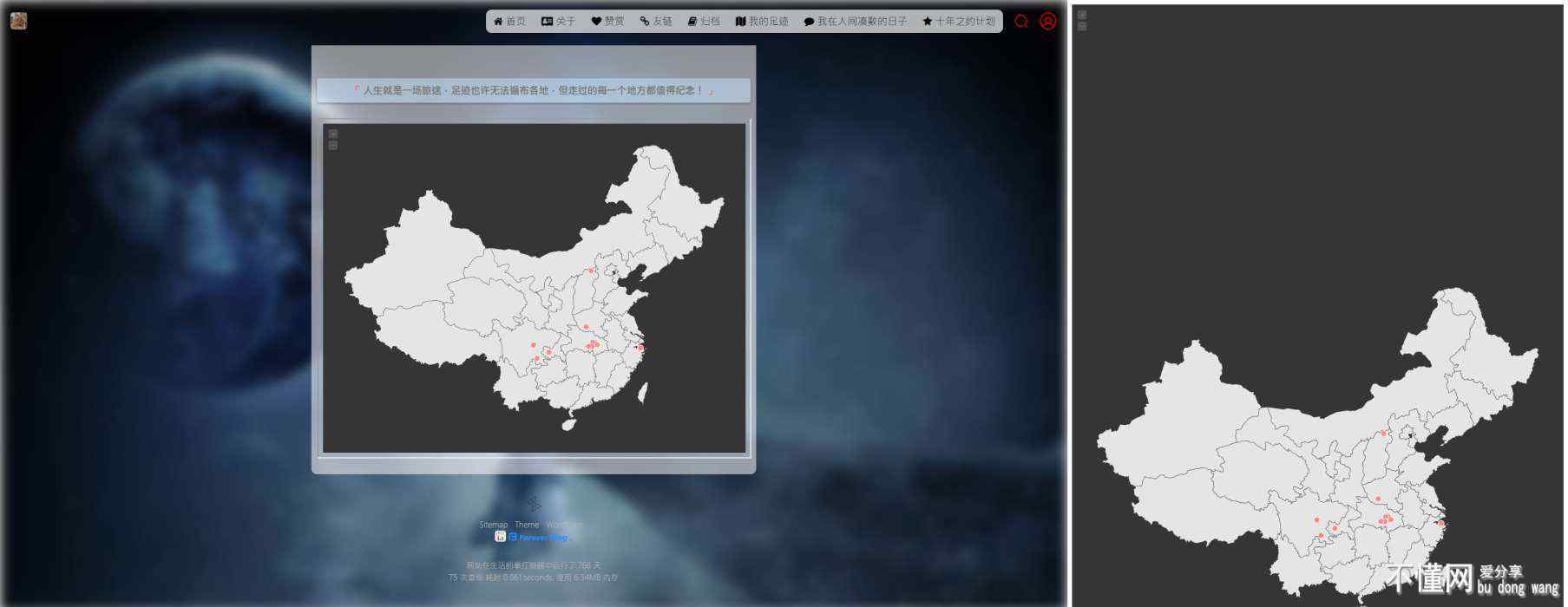Click the cube icon above footer links
This screenshot has height=607, width=1568.
[533, 504]
